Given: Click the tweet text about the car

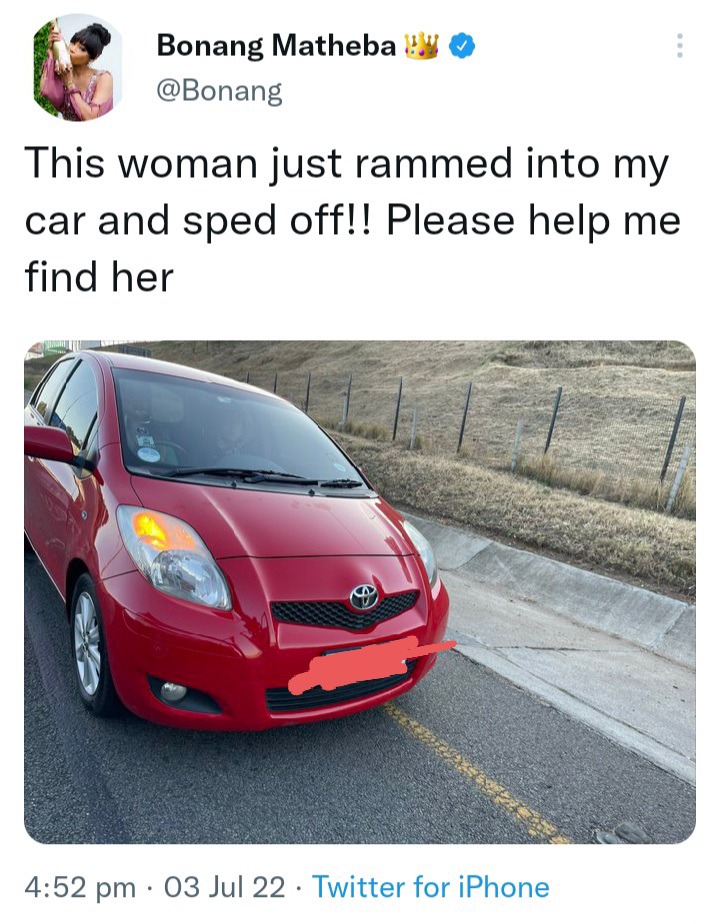Looking at the screenshot, I should point(352,220).
